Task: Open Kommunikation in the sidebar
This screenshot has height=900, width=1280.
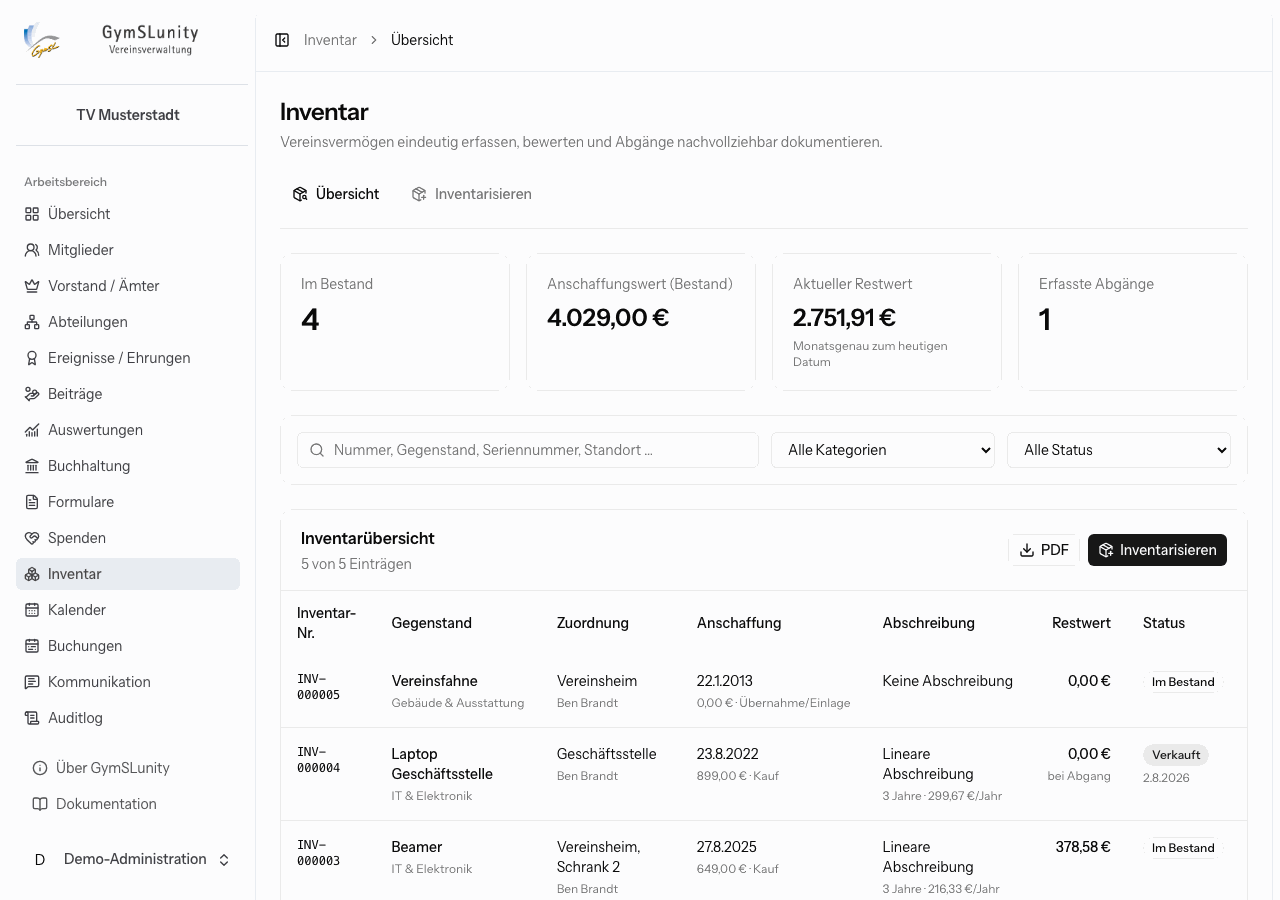Action: (x=128, y=682)
